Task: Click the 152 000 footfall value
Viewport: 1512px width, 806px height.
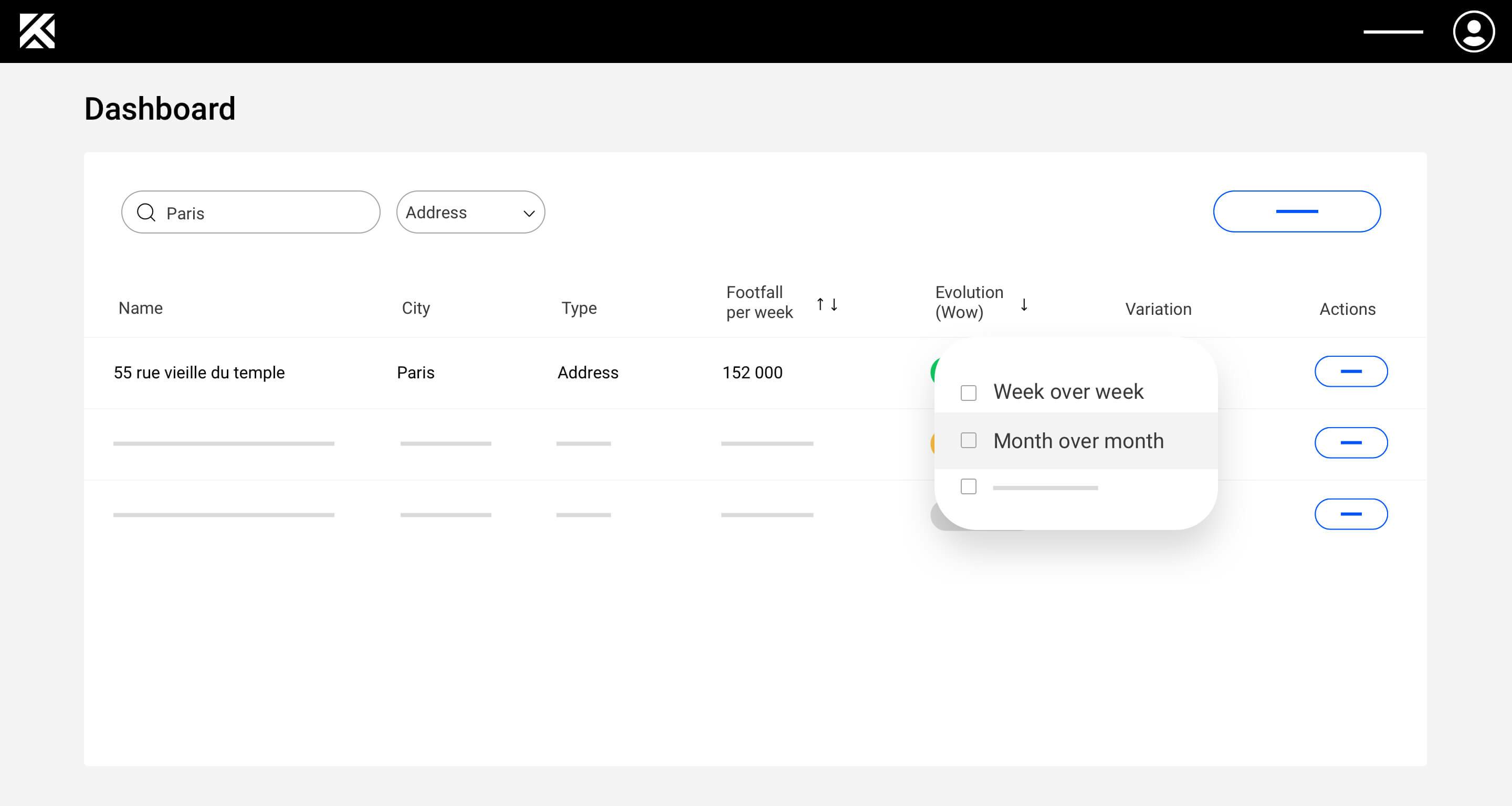Action: [x=752, y=373]
